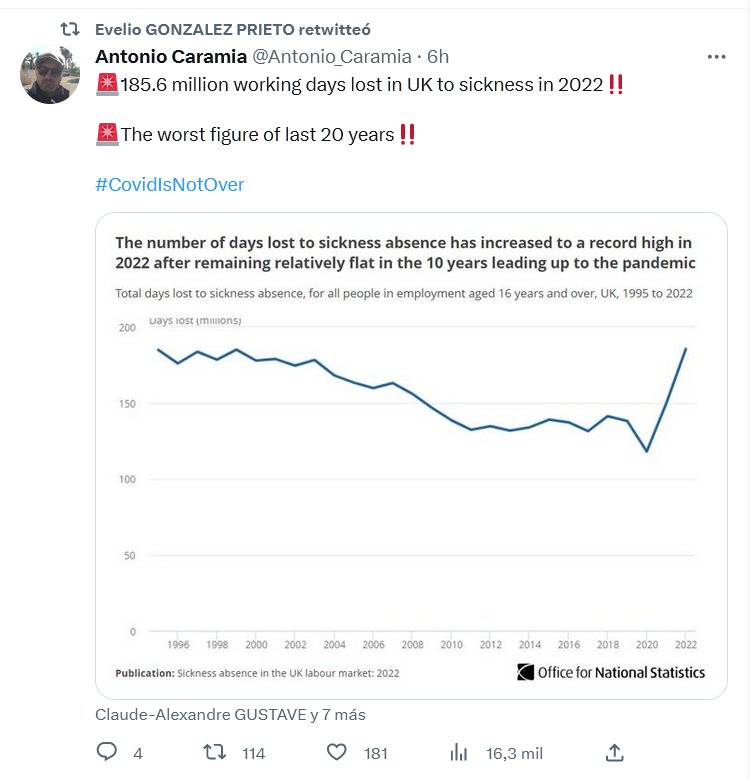Click the retweeted indicator icon at top

pos(70,30)
